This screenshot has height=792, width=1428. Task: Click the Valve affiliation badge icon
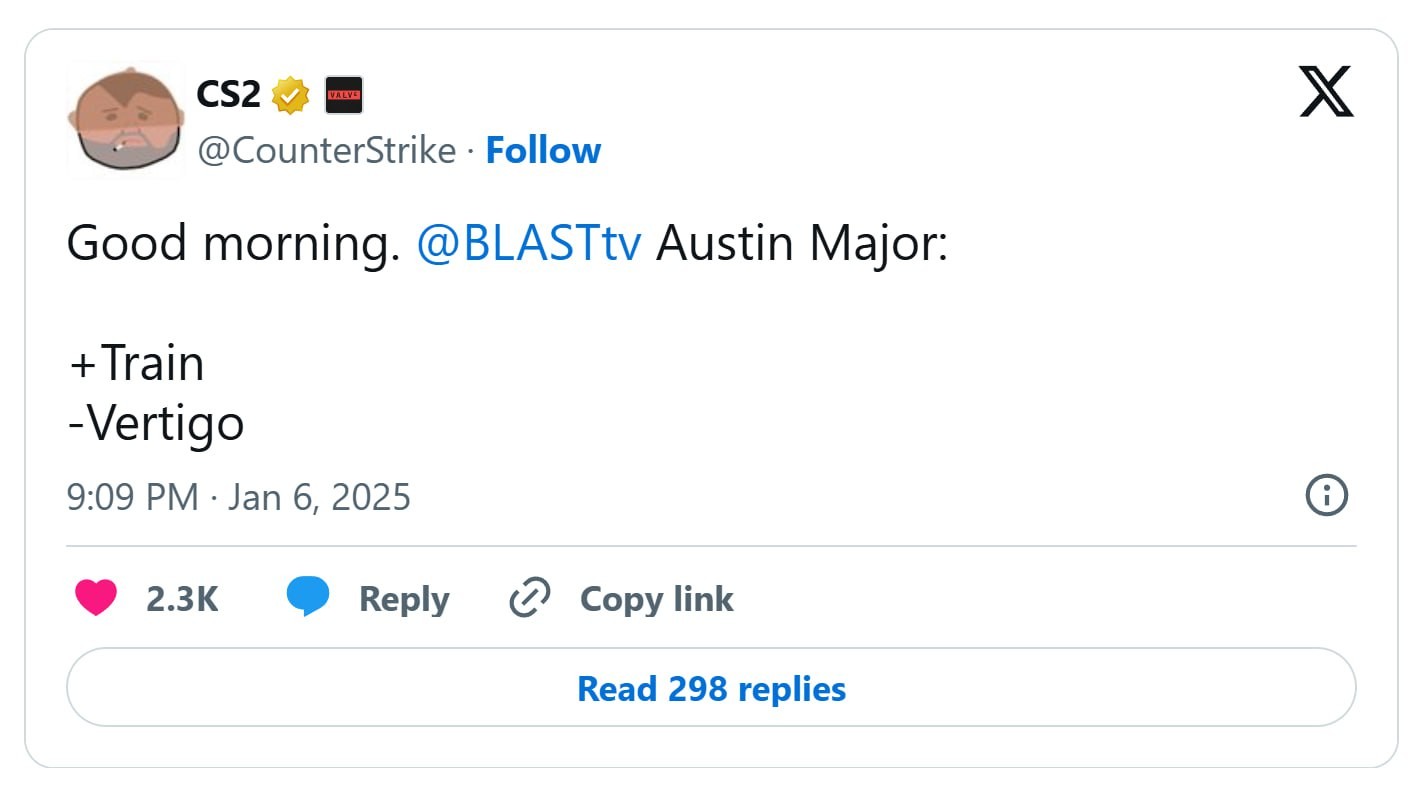[x=344, y=95]
